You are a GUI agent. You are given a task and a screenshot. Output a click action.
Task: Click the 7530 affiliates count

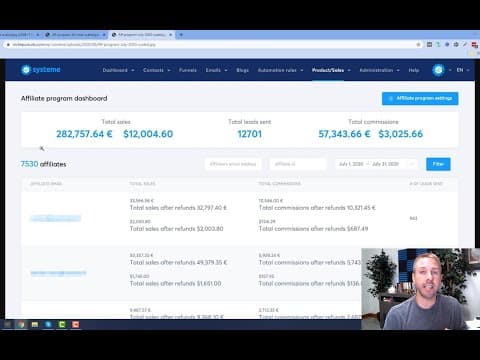click(x=43, y=164)
